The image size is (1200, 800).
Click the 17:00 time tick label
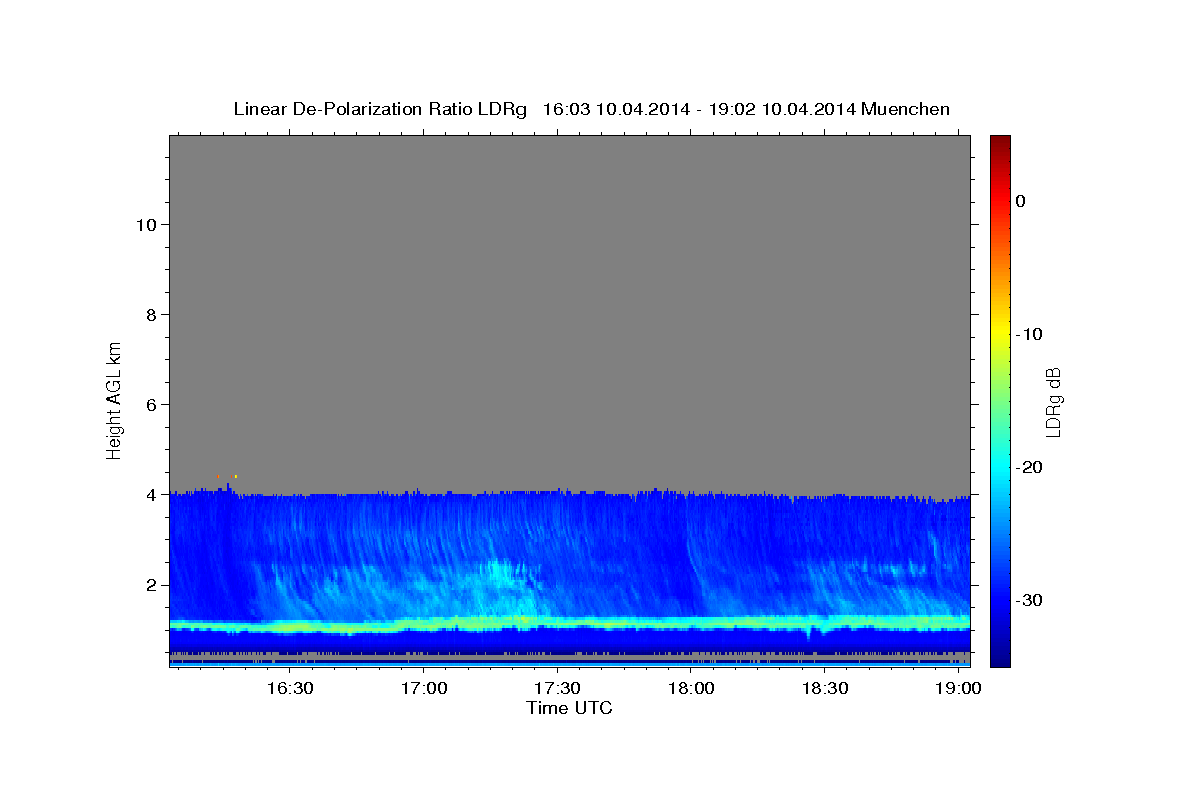(x=423, y=689)
